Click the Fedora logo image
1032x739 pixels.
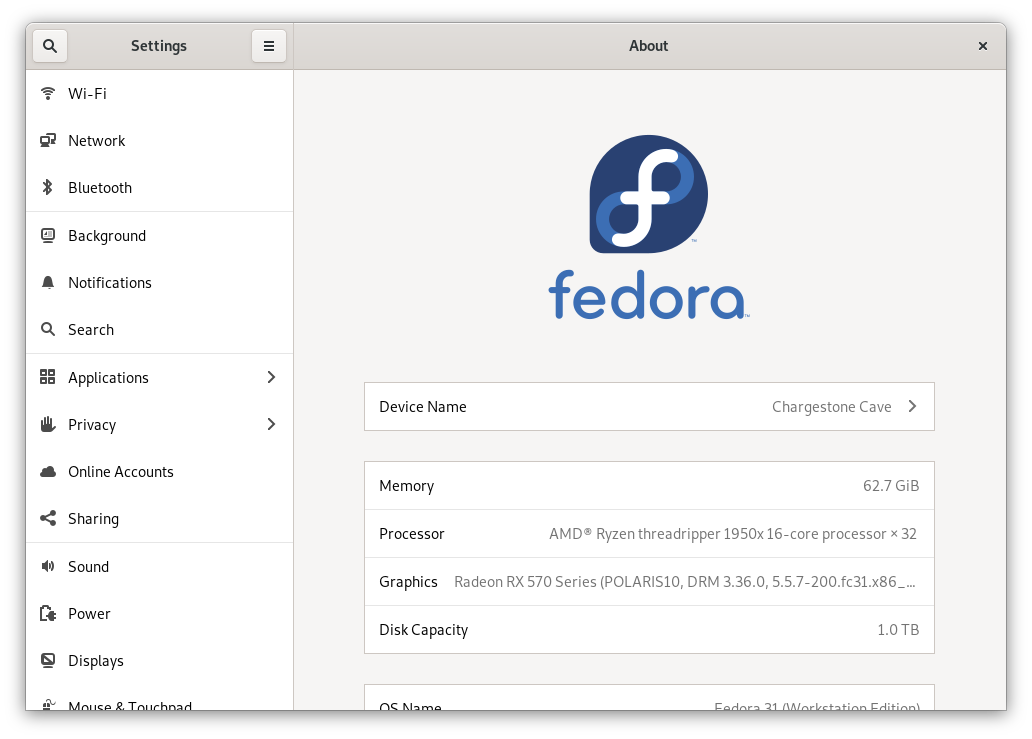649,227
